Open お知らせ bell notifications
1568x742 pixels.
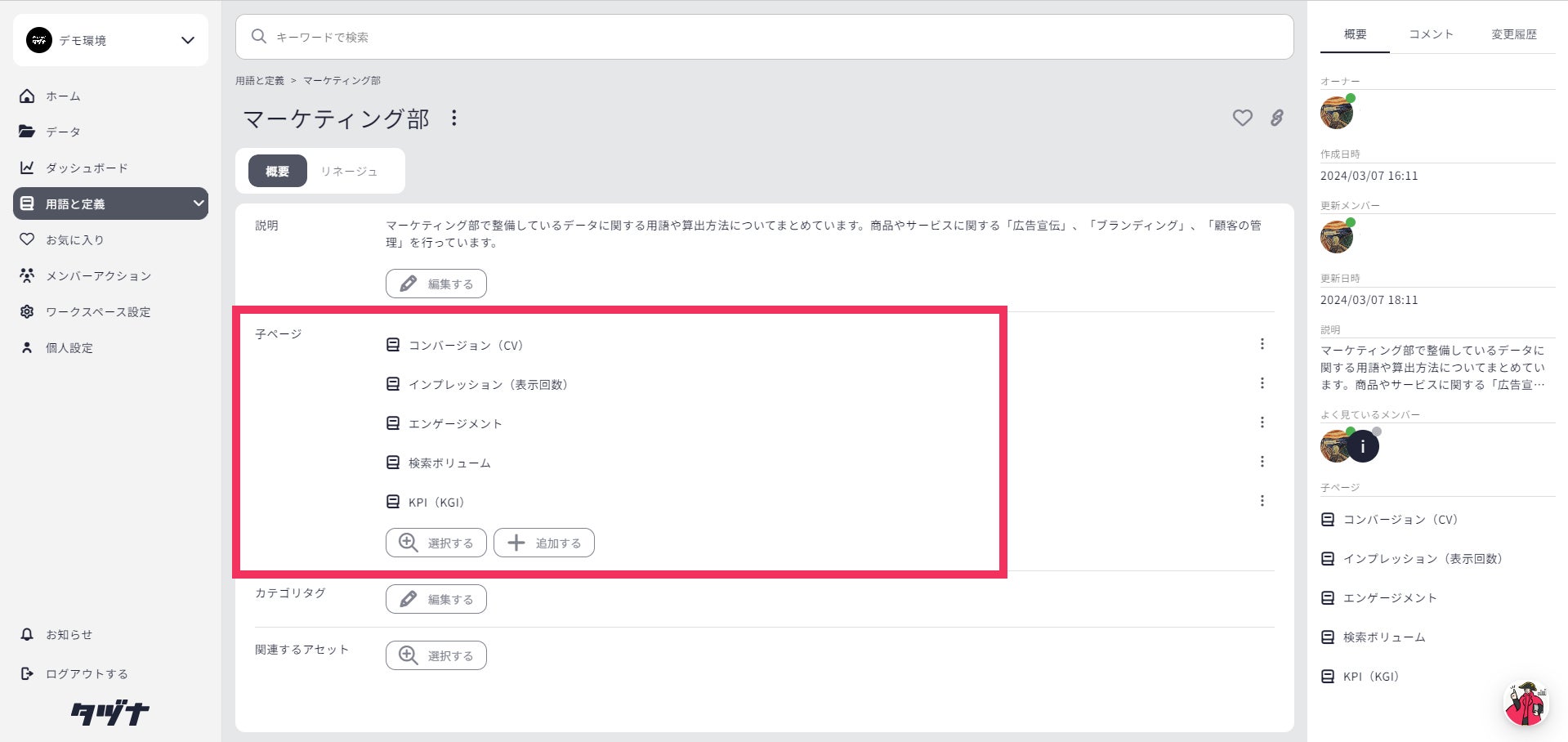[x=27, y=634]
